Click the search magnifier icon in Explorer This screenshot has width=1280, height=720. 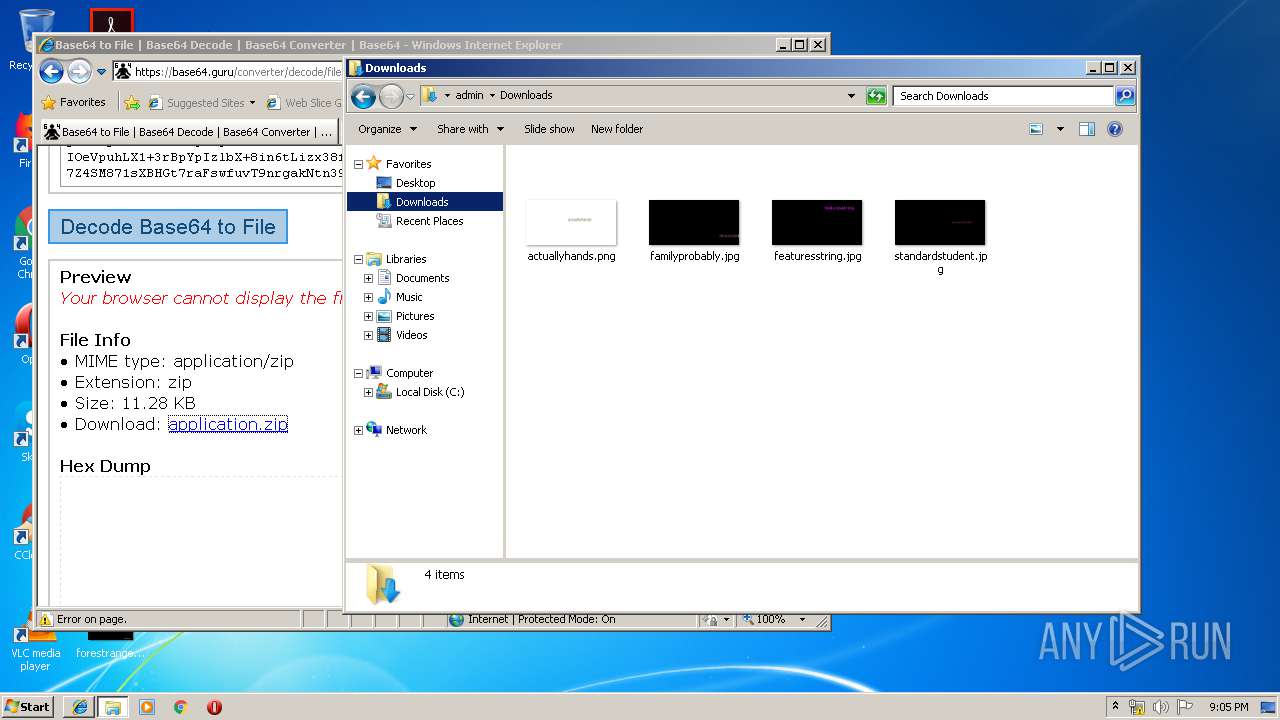point(1124,96)
